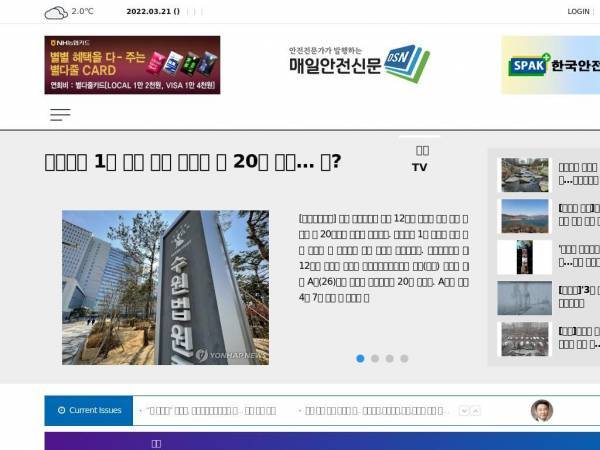Click the ticker down arrow

(x=464, y=411)
